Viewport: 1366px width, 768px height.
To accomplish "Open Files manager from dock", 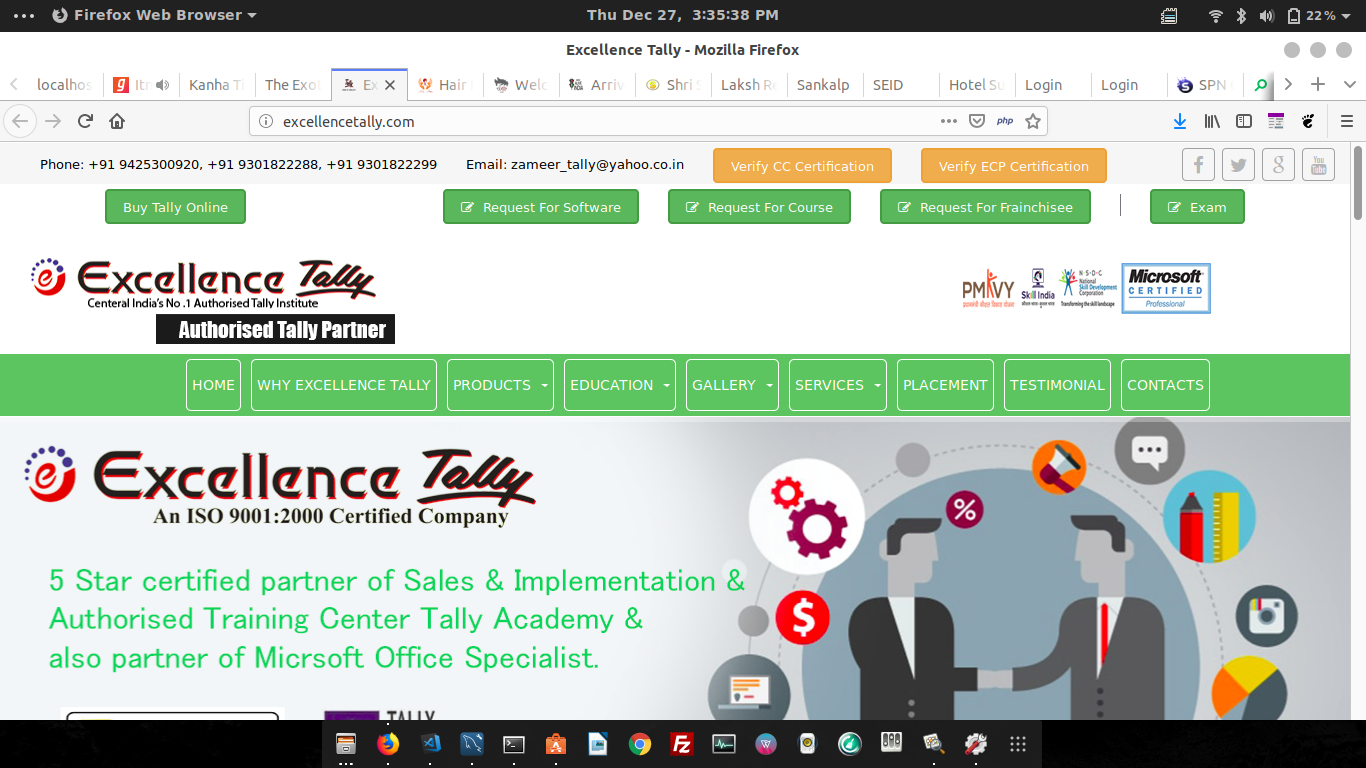I will click(346, 744).
